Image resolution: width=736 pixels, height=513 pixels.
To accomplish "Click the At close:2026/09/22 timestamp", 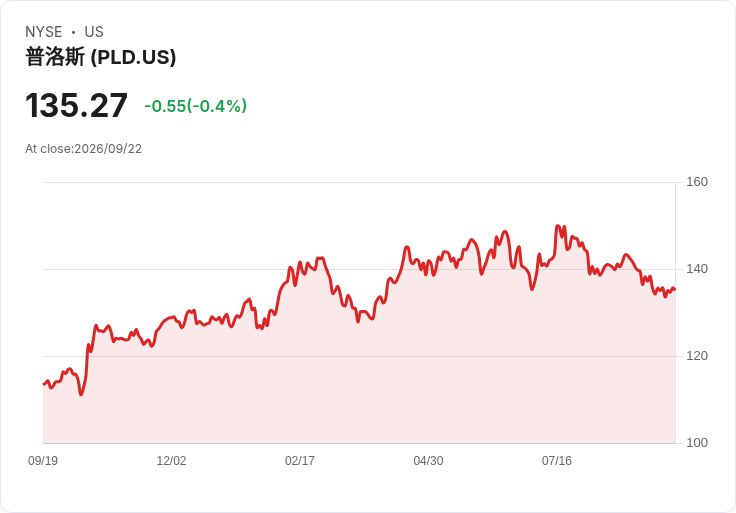I will click(84, 149).
